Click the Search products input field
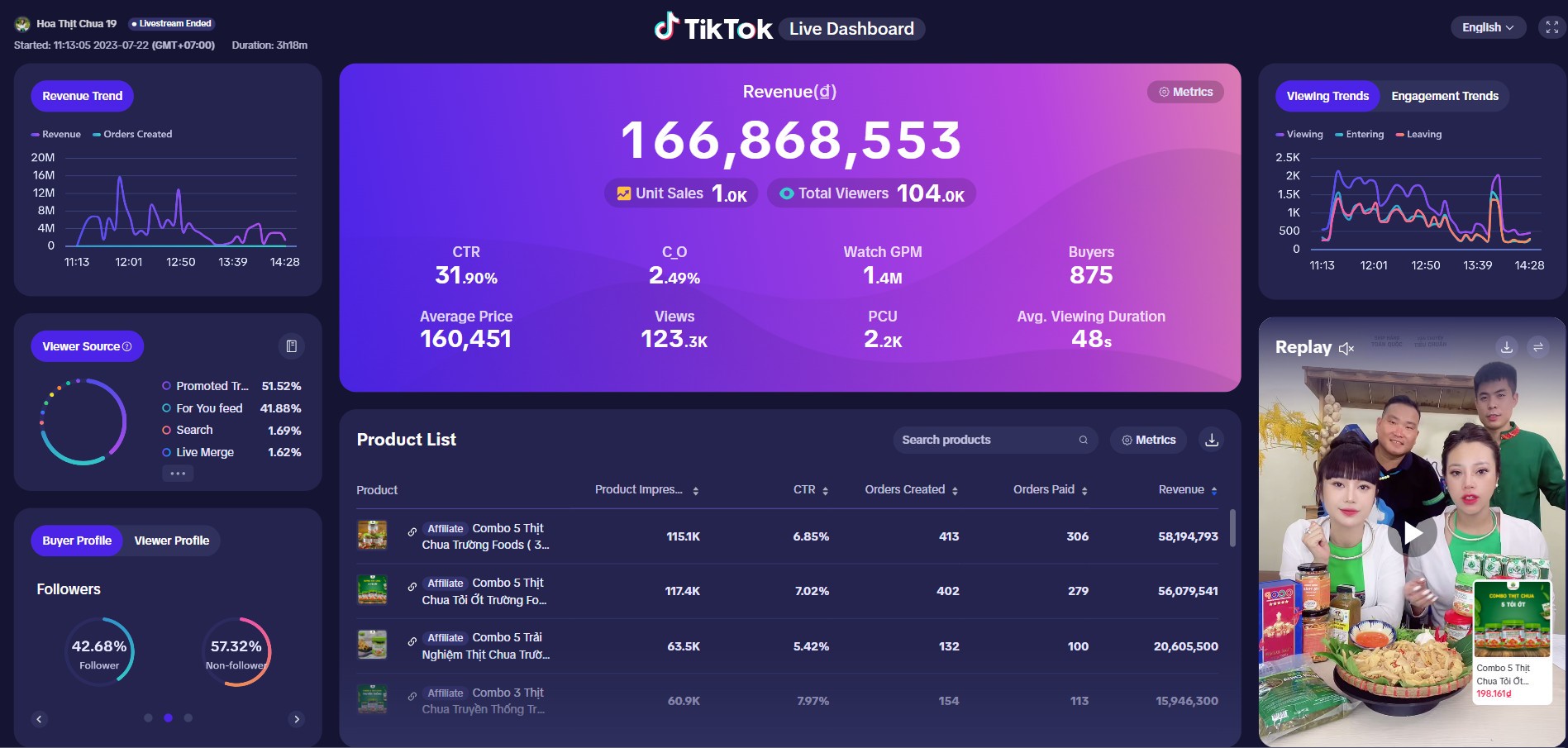The width and height of the screenshot is (1568, 748). [x=984, y=440]
